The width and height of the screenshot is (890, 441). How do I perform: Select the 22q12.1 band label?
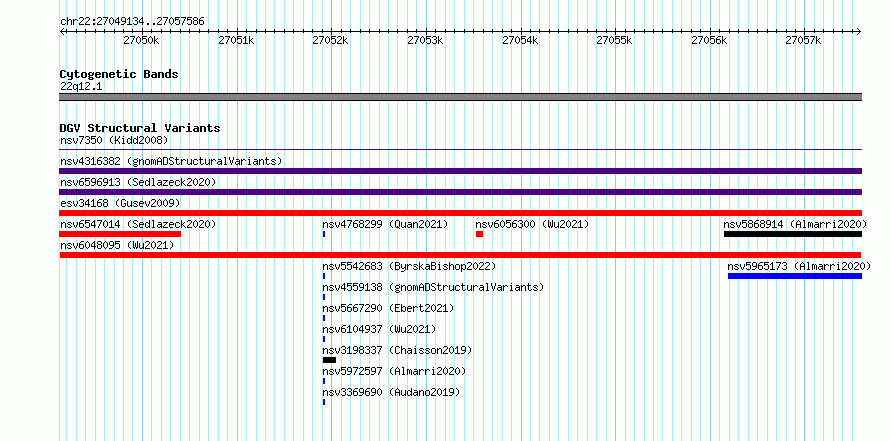pos(81,86)
